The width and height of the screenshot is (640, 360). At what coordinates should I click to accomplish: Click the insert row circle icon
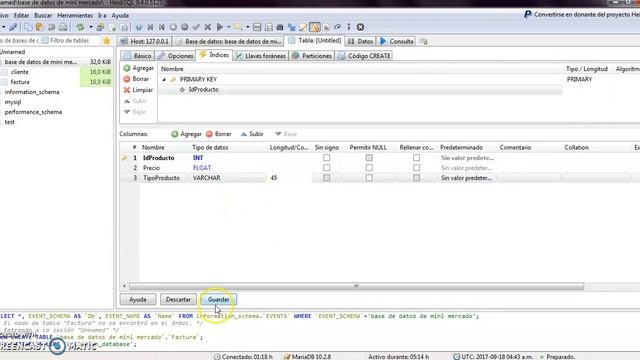point(173,27)
